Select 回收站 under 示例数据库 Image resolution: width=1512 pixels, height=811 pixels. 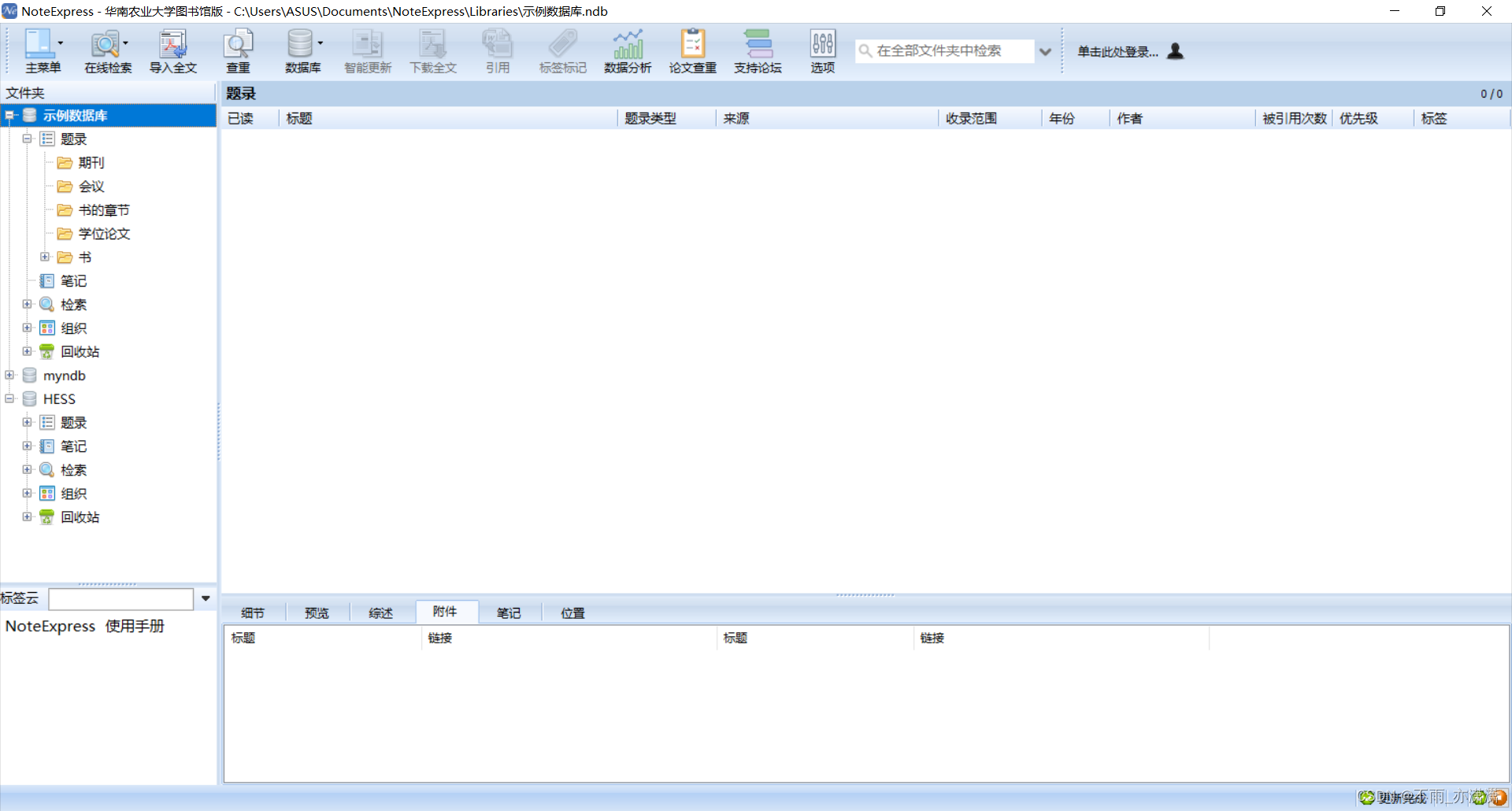[x=80, y=352]
